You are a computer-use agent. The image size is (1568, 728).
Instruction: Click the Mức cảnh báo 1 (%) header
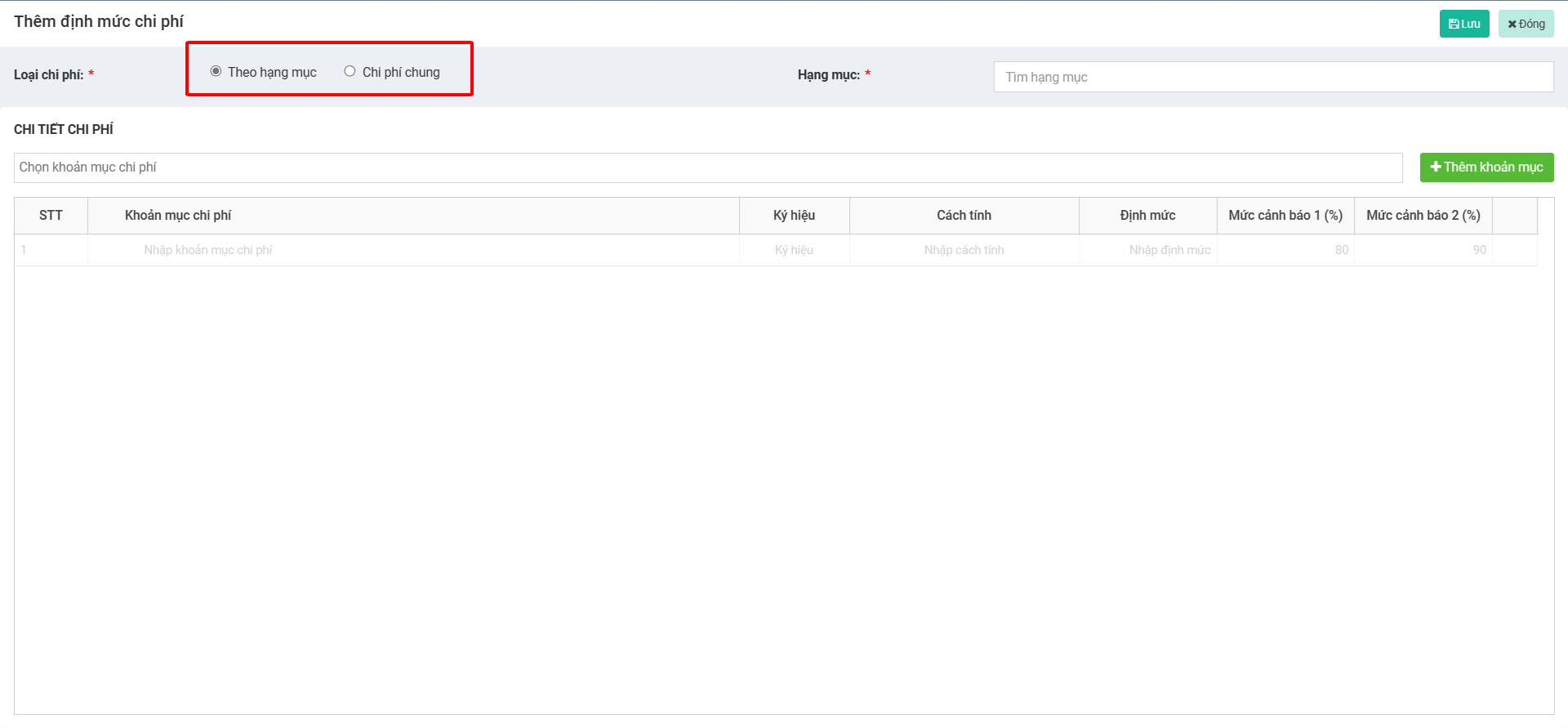(x=1285, y=216)
